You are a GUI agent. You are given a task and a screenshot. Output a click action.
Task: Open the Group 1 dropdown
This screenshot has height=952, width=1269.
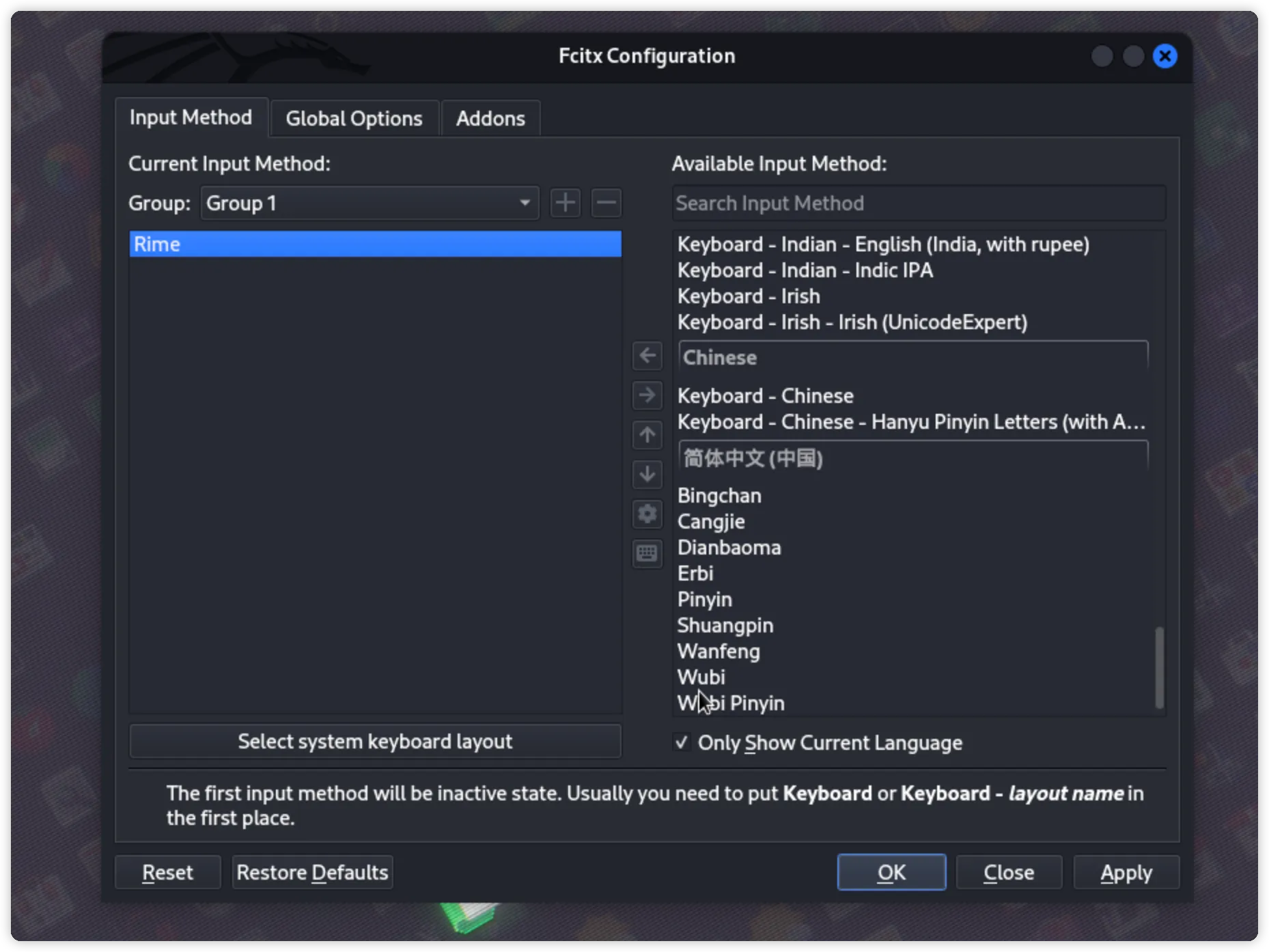[369, 203]
